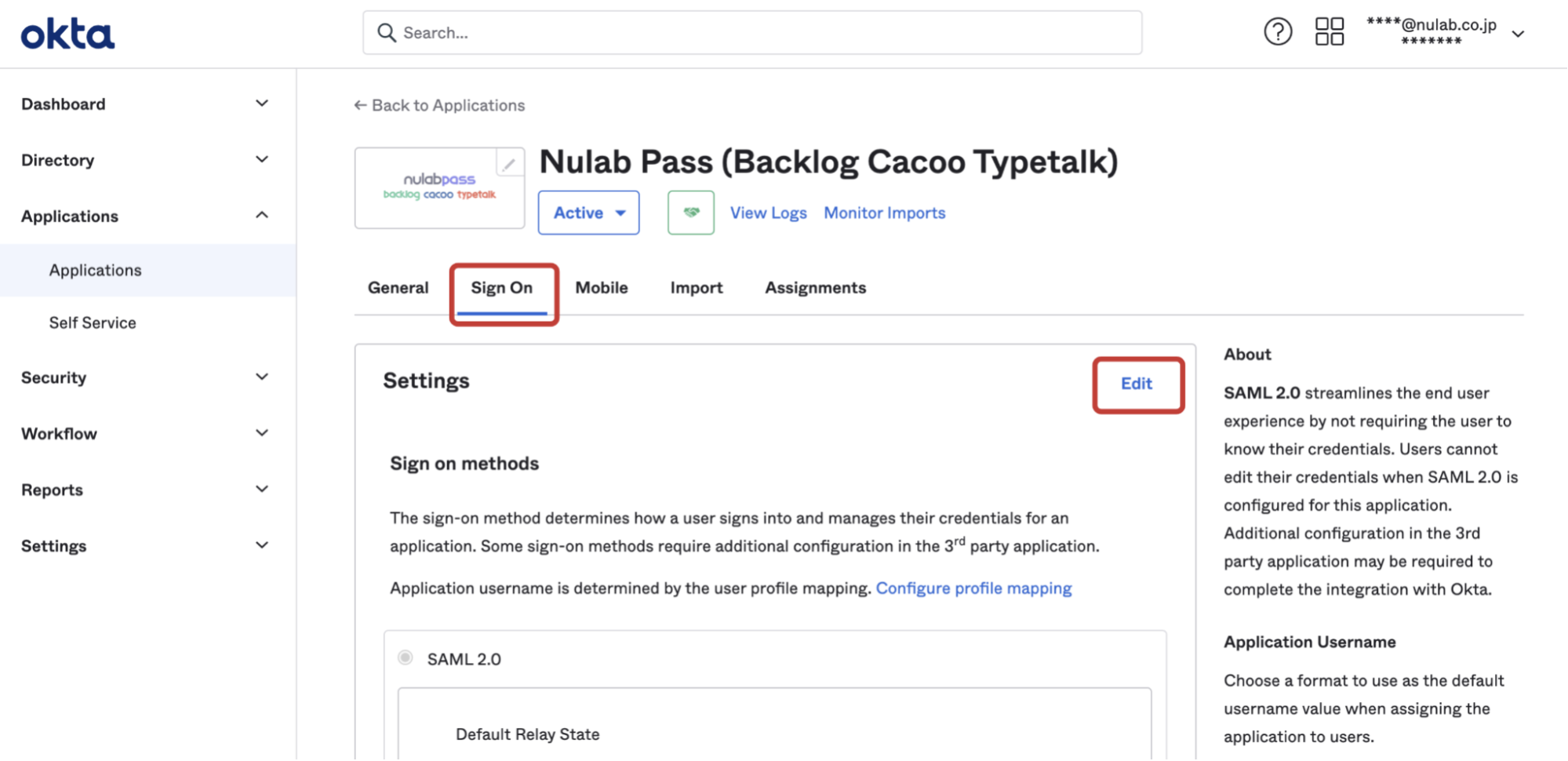The image size is (1568, 761).
Task: Click the About heading
Action: [1247, 355]
